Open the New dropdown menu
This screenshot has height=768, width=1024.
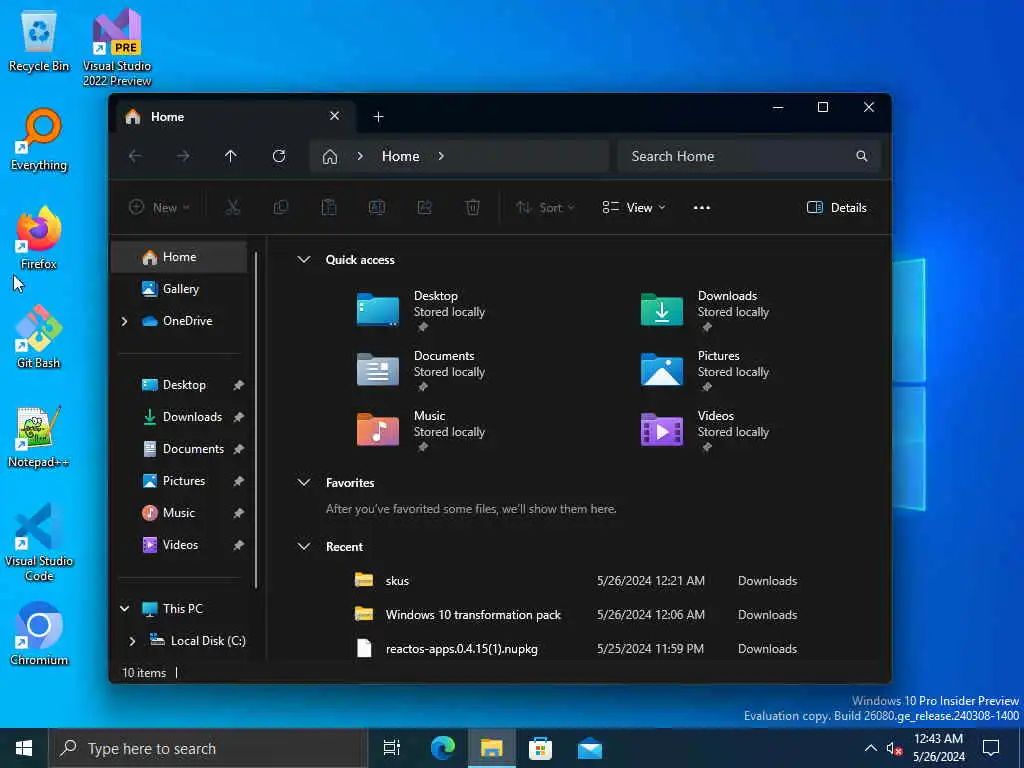[159, 208]
